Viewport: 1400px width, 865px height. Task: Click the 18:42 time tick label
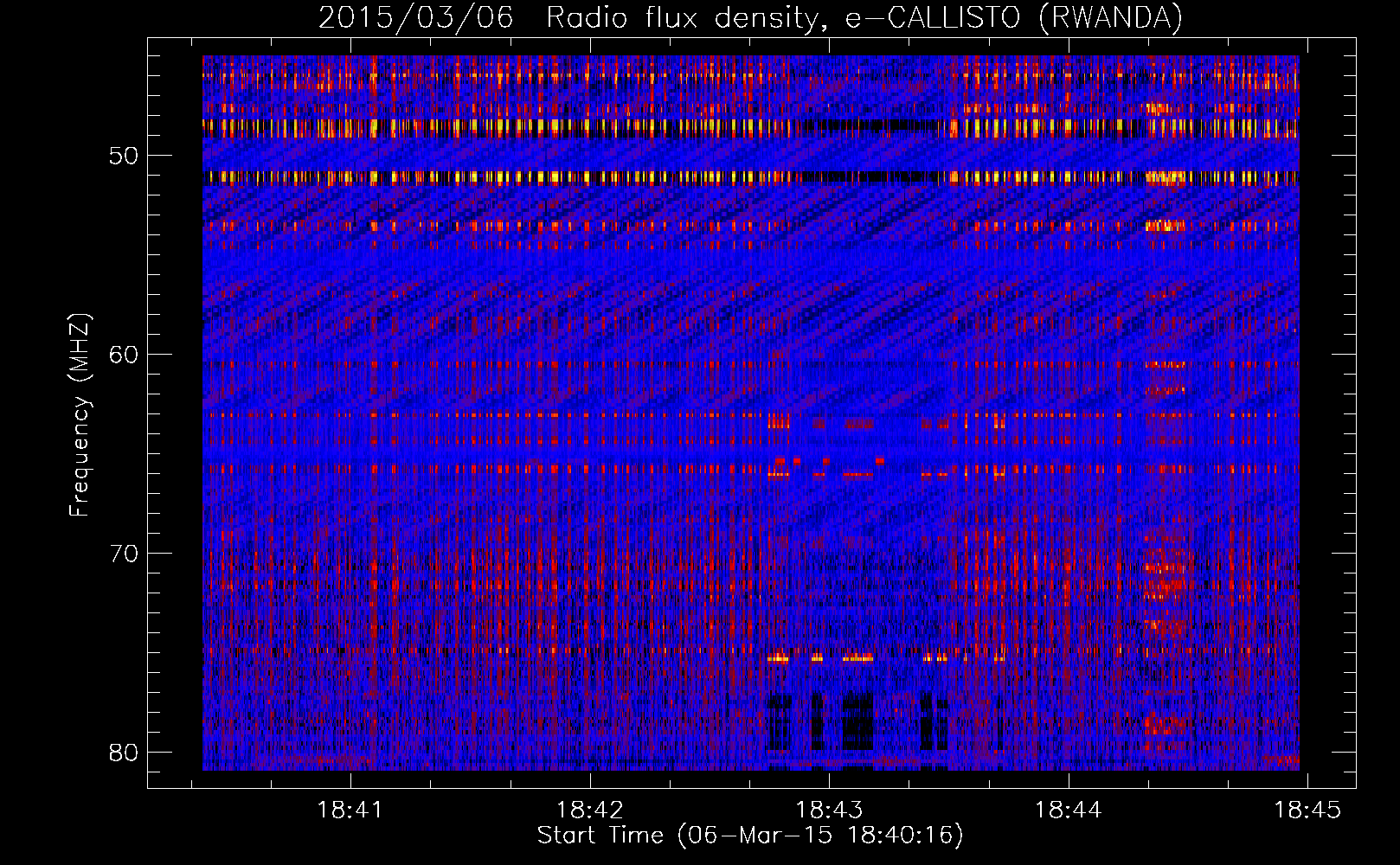[589, 811]
